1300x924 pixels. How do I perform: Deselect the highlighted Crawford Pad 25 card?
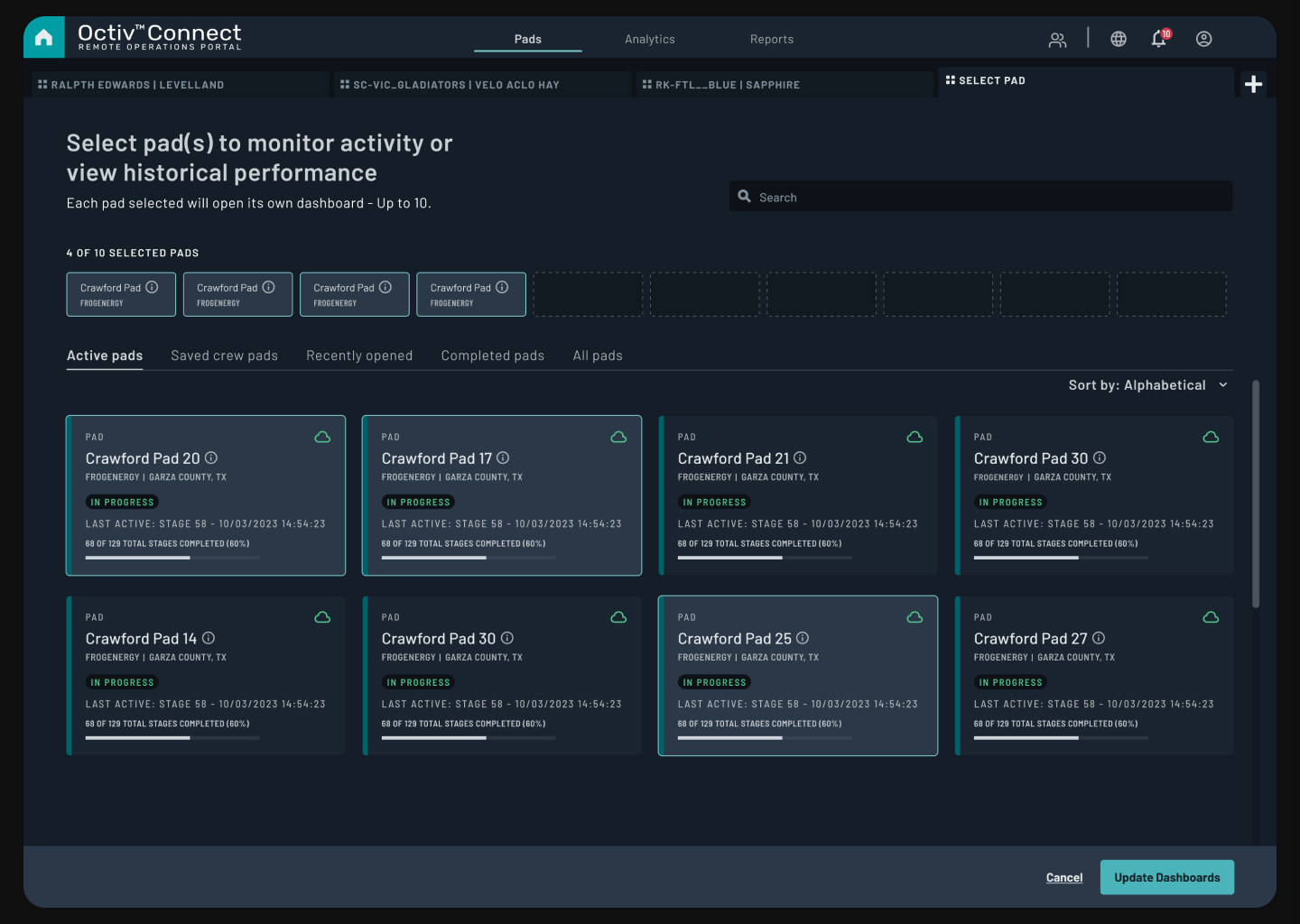coord(798,675)
